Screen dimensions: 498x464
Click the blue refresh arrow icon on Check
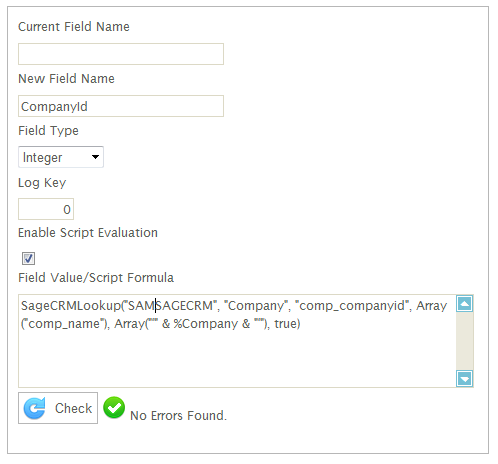point(34,408)
